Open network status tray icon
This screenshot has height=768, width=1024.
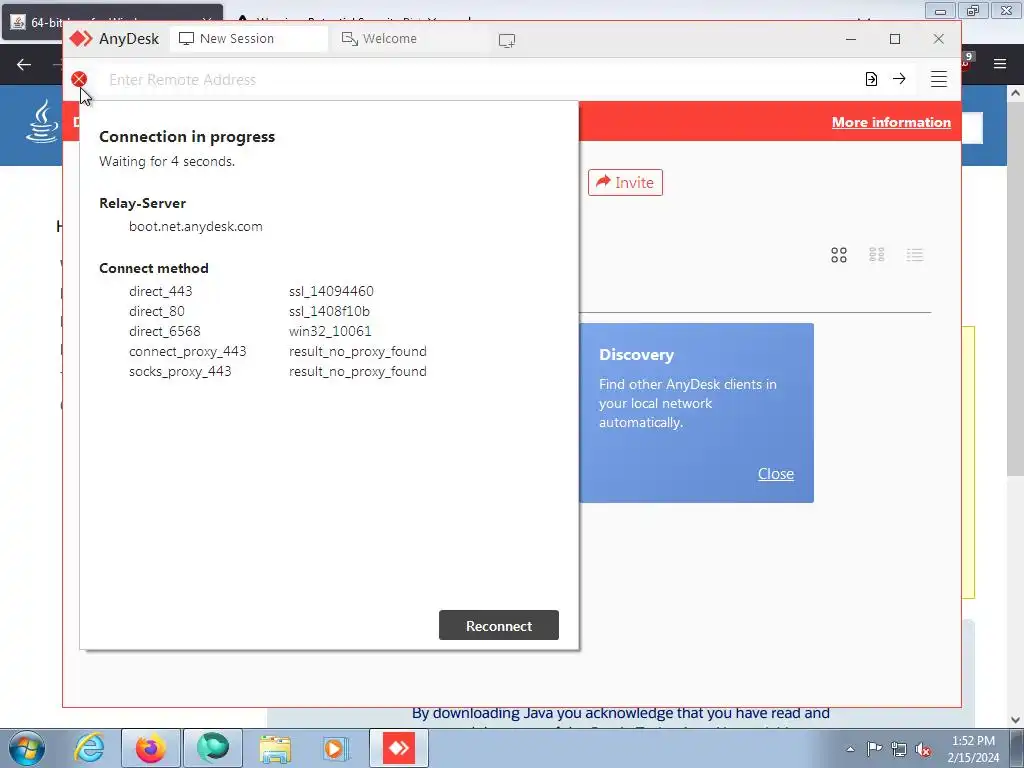[899, 749]
